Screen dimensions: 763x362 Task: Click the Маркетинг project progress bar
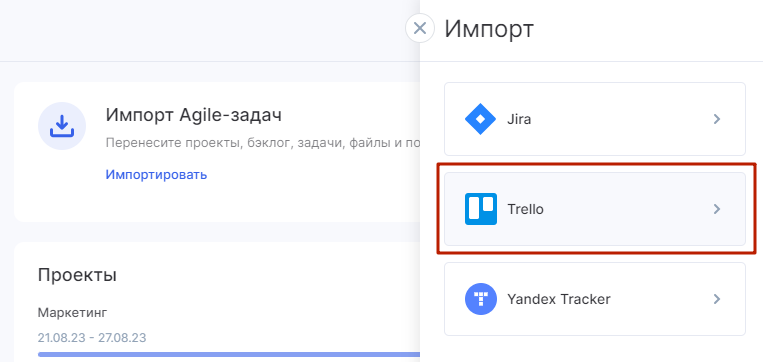(x=229, y=354)
